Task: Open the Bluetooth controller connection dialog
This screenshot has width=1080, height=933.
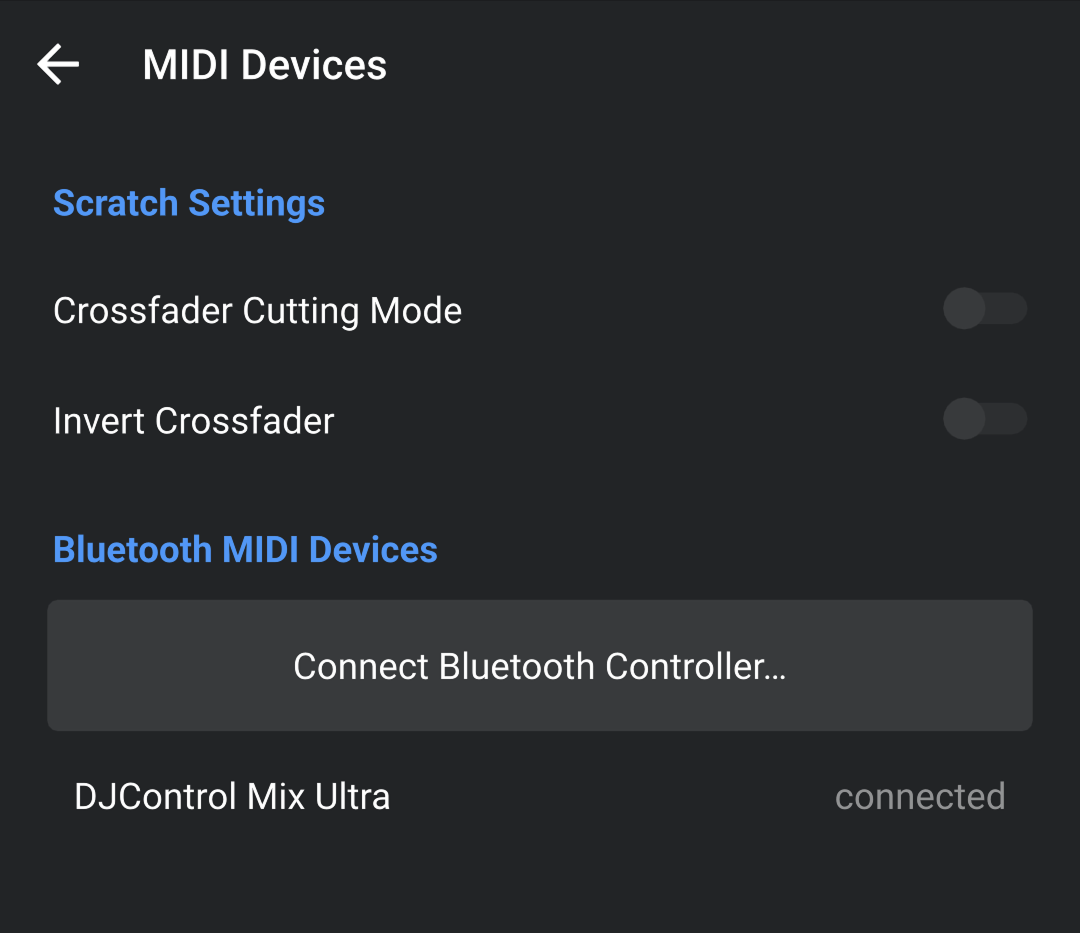Action: [540, 665]
